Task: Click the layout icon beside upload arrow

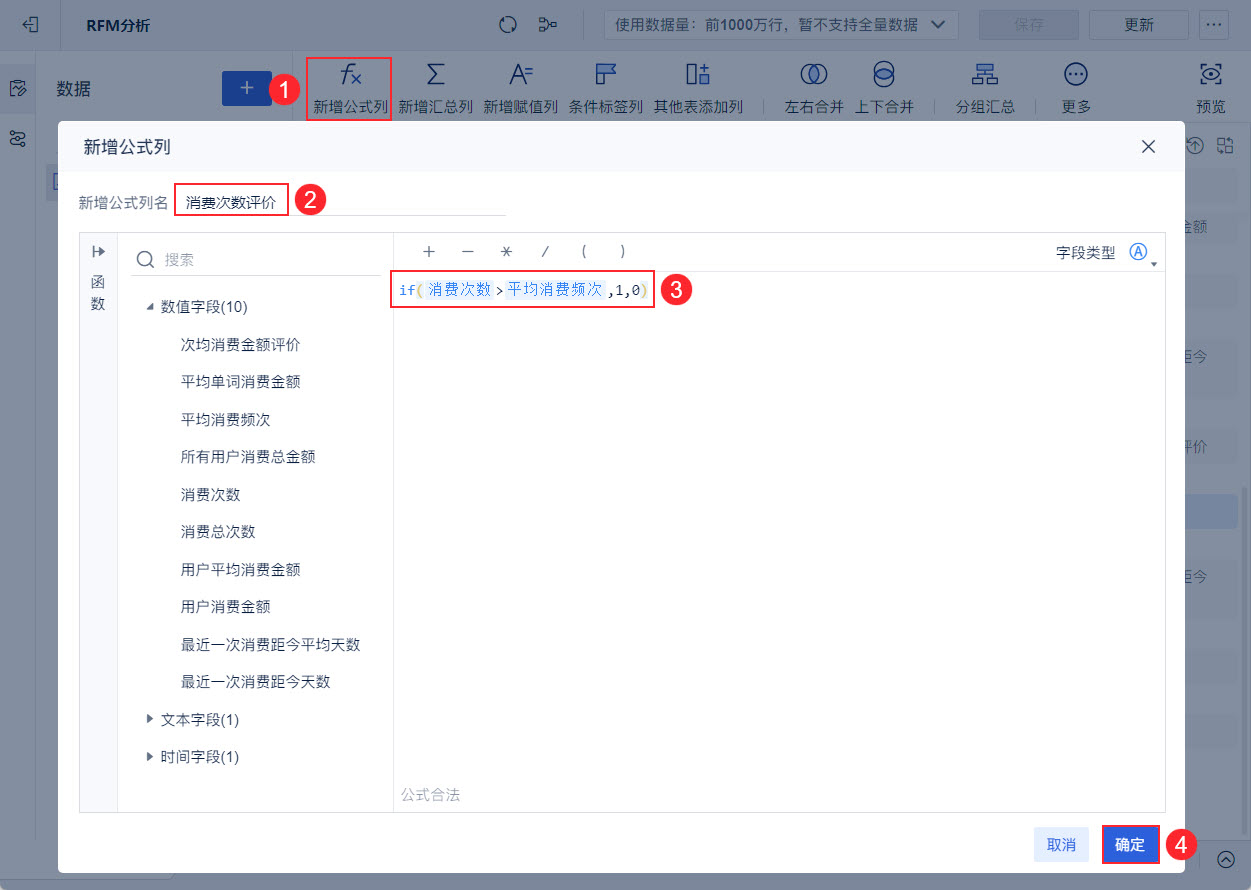Action: 1225,146
